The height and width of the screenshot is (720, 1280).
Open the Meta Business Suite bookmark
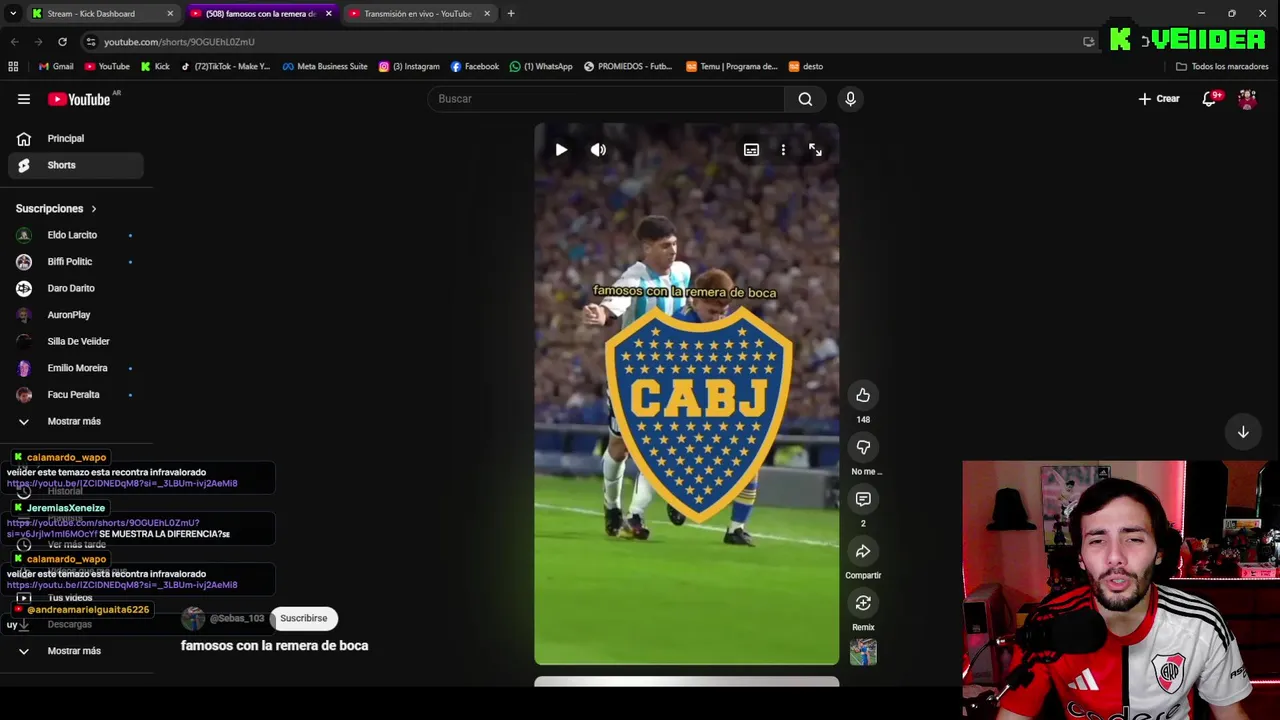coord(325,67)
